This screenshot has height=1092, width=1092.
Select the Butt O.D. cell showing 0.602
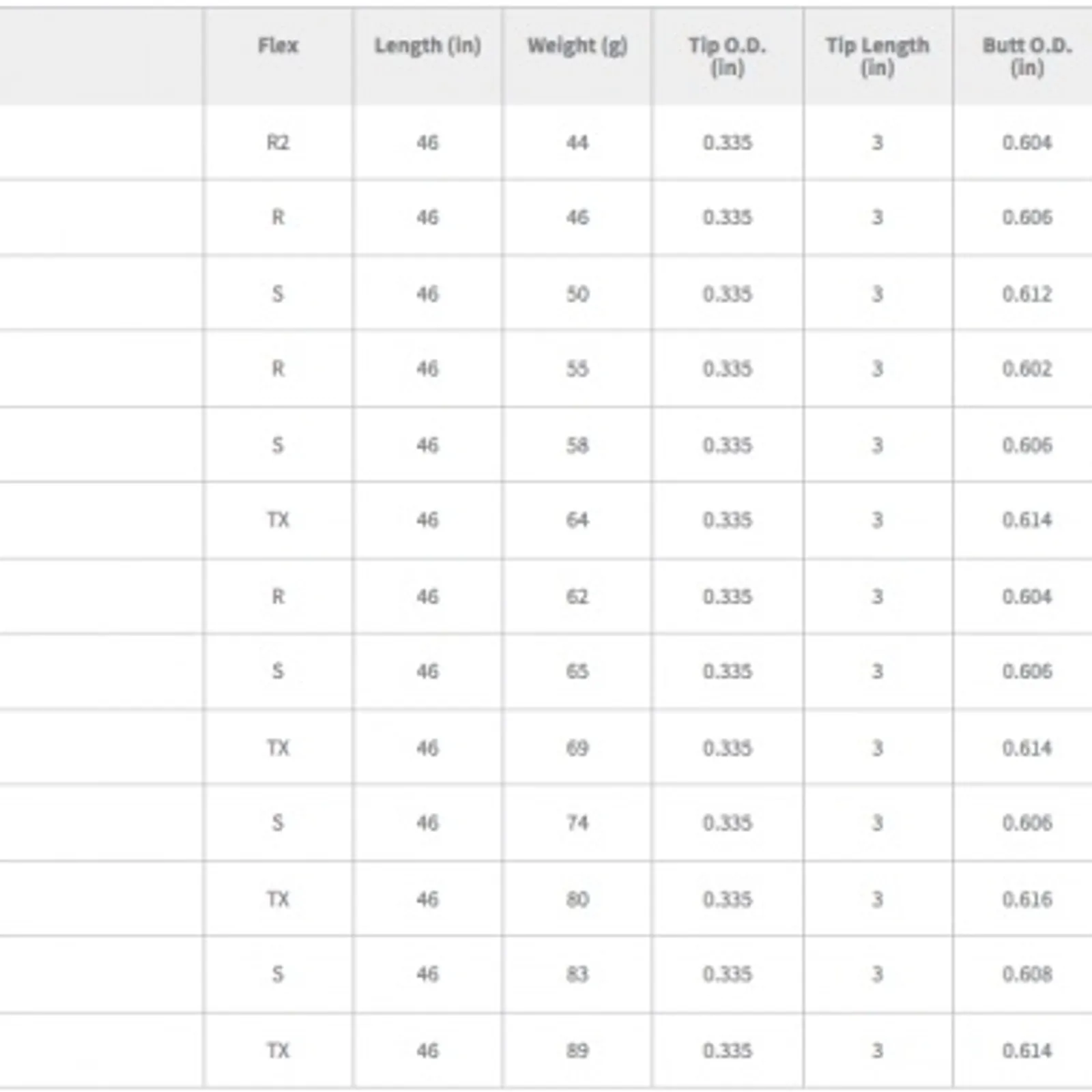click(x=1026, y=369)
